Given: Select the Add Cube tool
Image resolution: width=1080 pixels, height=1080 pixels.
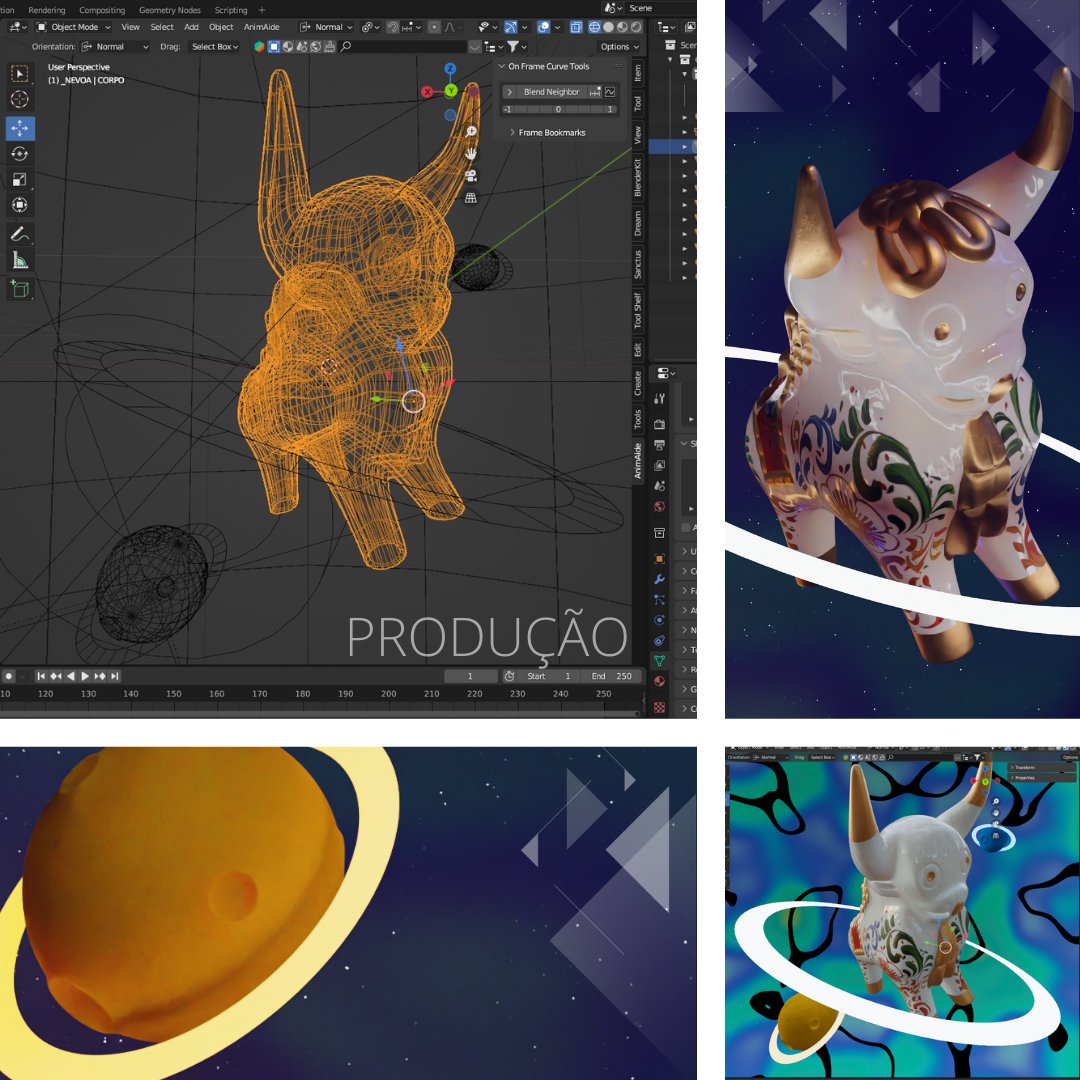Looking at the screenshot, I should point(19,289).
